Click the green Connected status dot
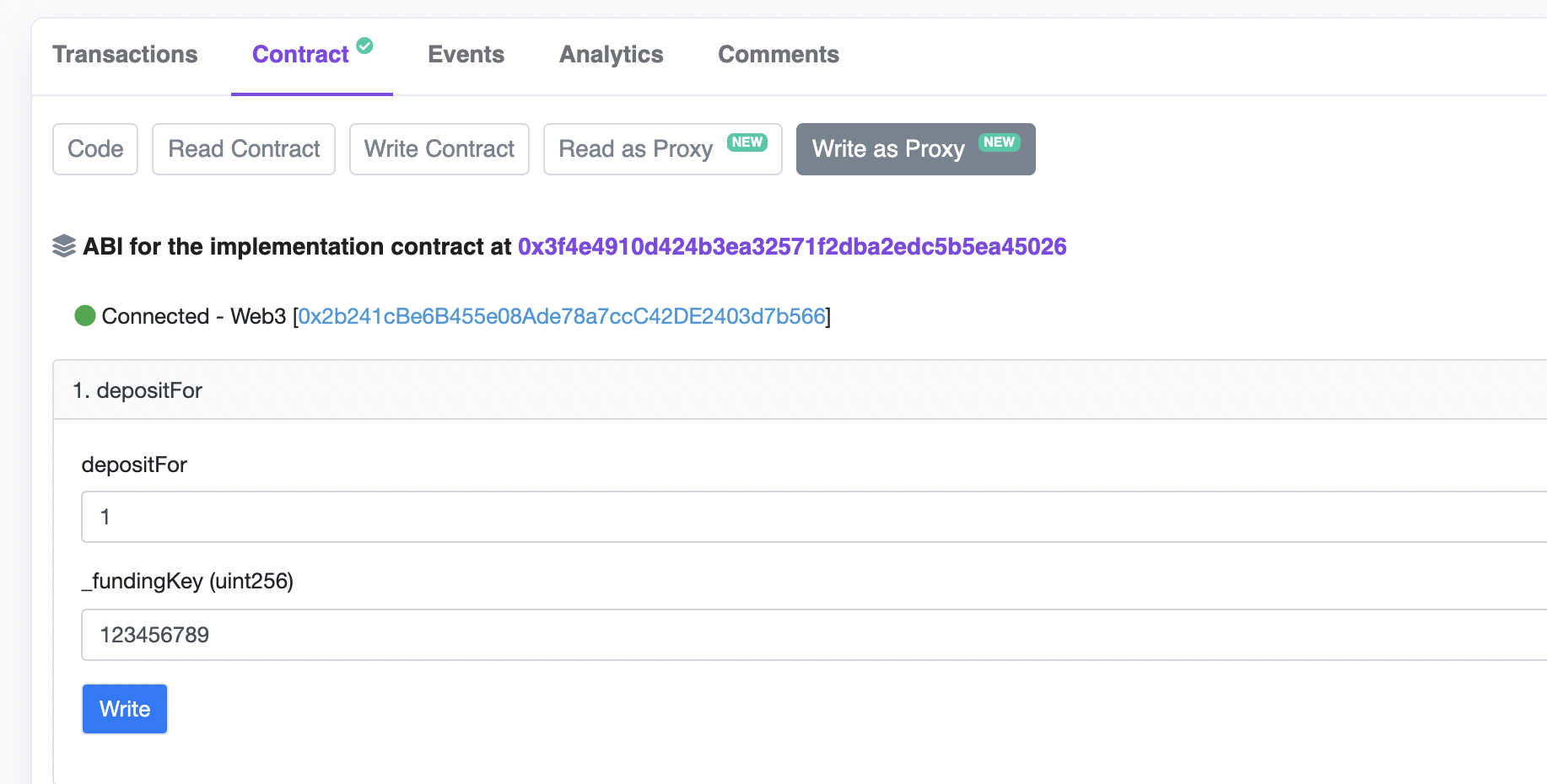This screenshot has width=1547, height=784. click(x=85, y=315)
